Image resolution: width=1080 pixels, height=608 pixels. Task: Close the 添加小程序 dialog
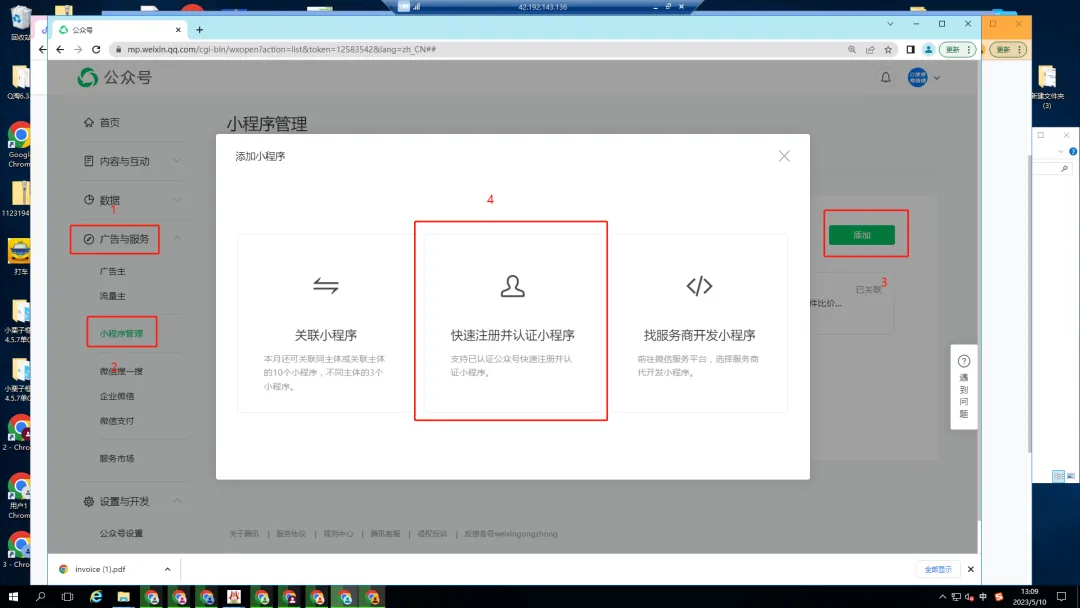784,156
